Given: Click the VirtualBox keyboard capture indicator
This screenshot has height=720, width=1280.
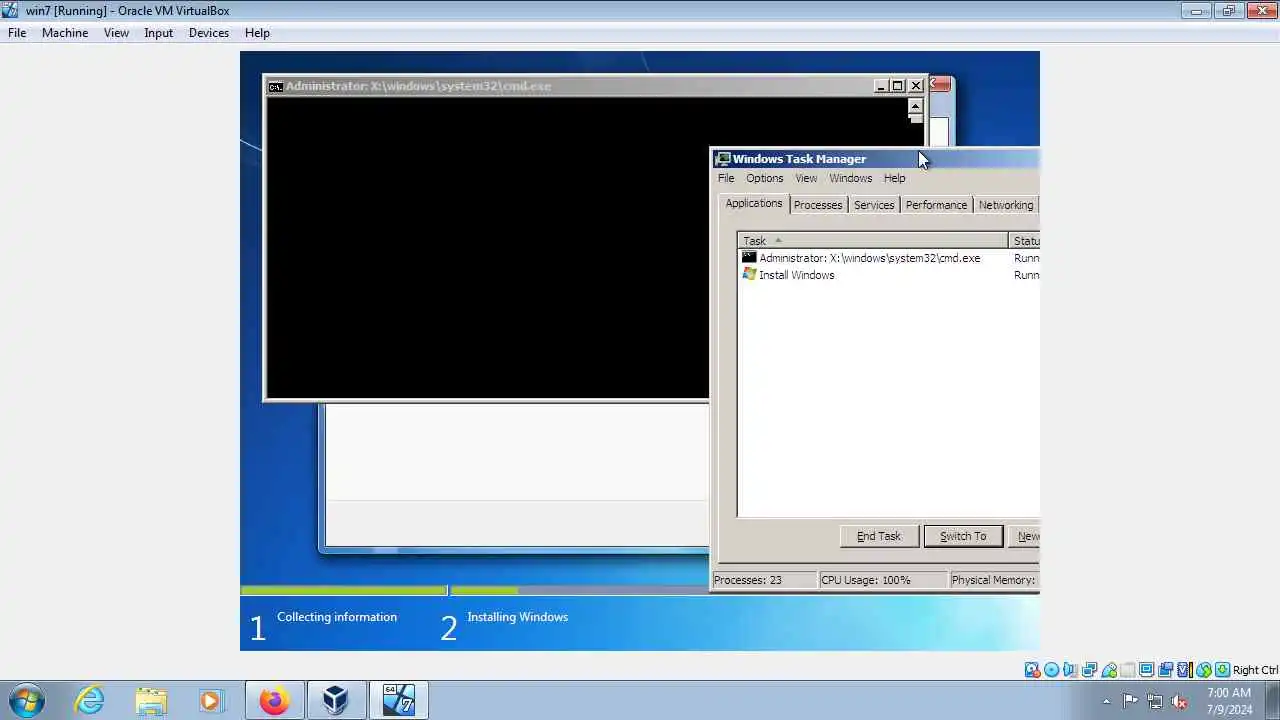Looking at the screenshot, I should coord(1222,670).
